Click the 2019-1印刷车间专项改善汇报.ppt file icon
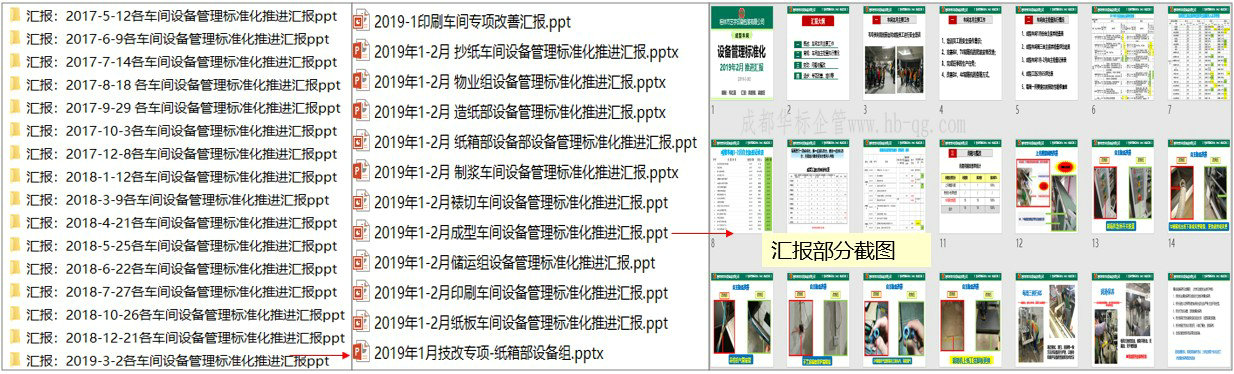Screen dimensions: 1234x374 [361, 22]
